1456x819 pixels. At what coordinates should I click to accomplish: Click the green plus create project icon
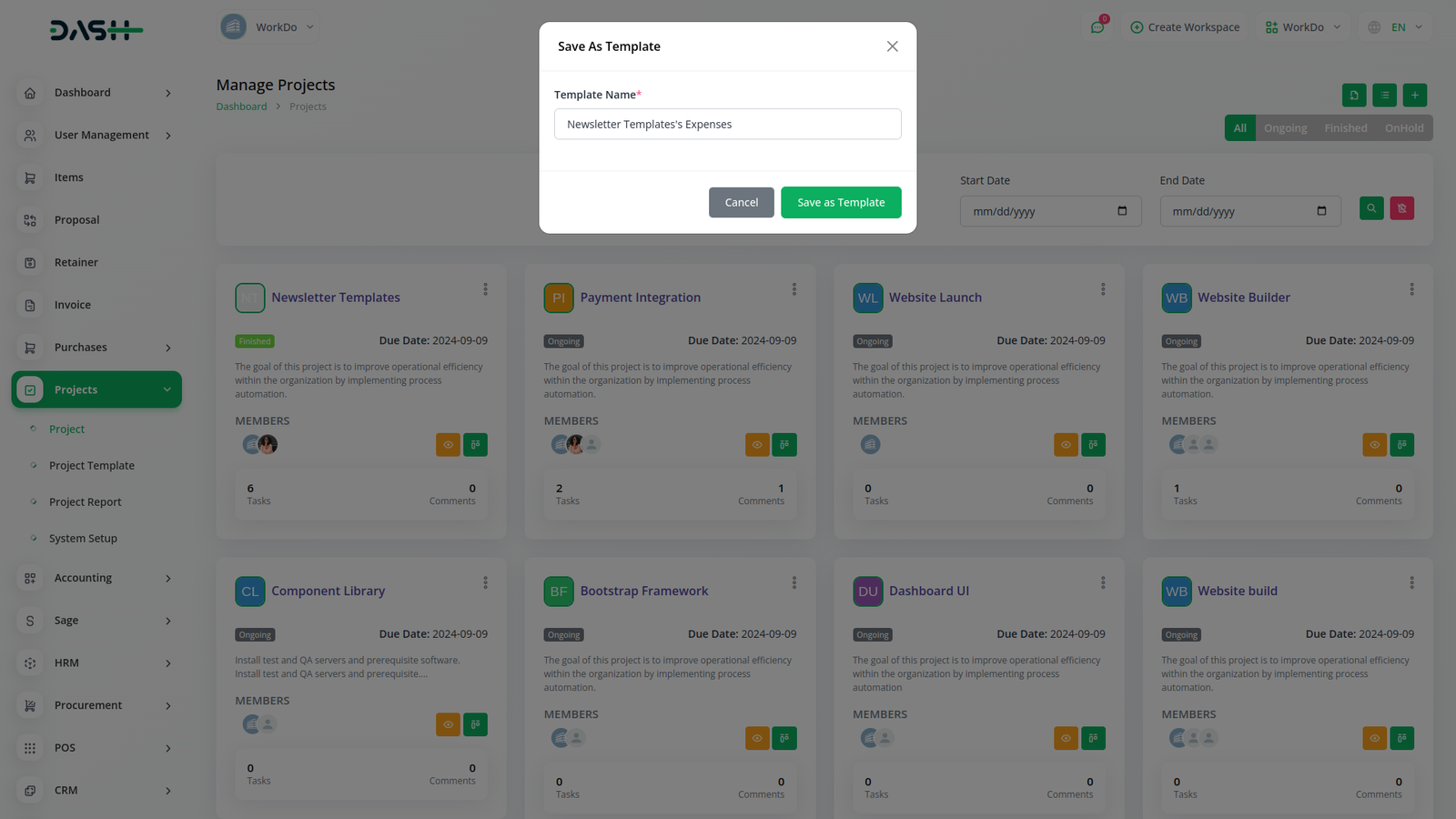pyautogui.click(x=1414, y=95)
